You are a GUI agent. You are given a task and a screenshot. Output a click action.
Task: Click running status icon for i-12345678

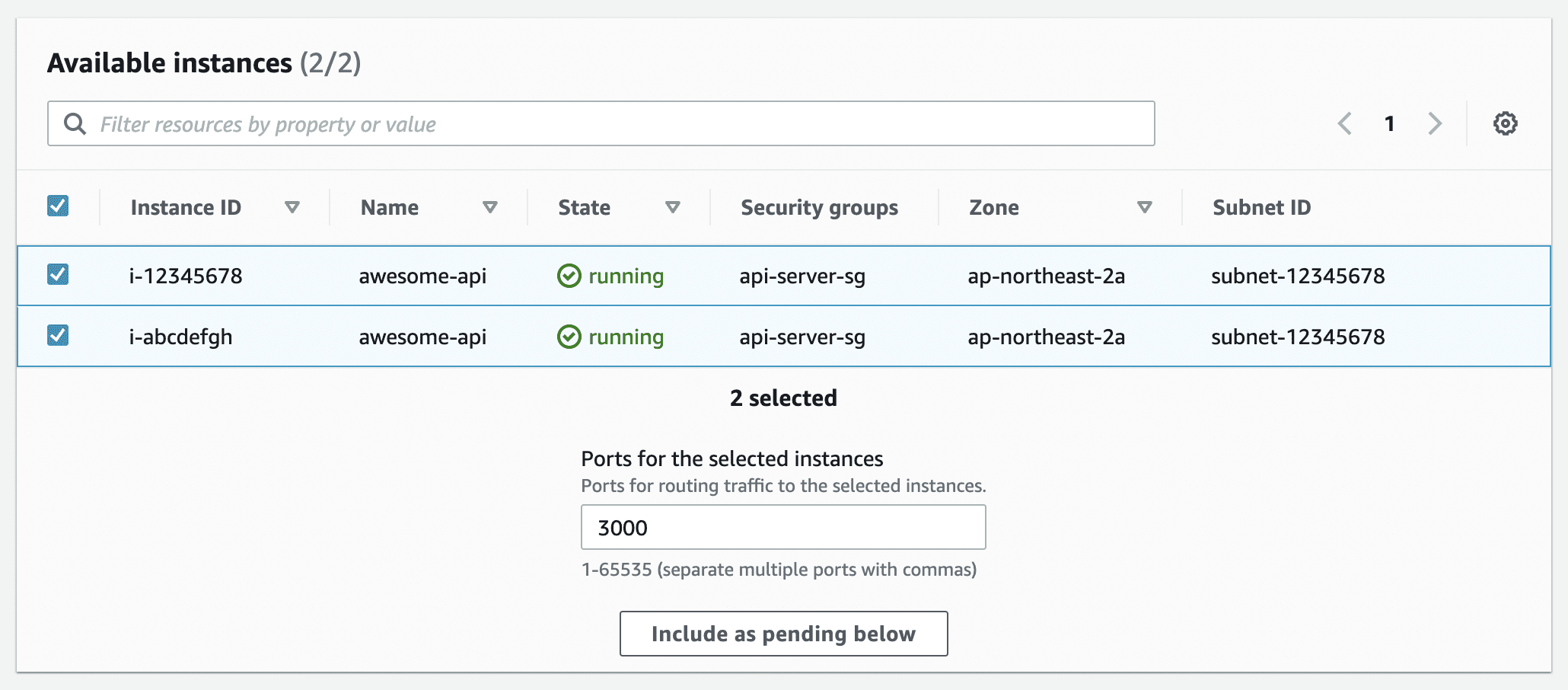coord(569,276)
